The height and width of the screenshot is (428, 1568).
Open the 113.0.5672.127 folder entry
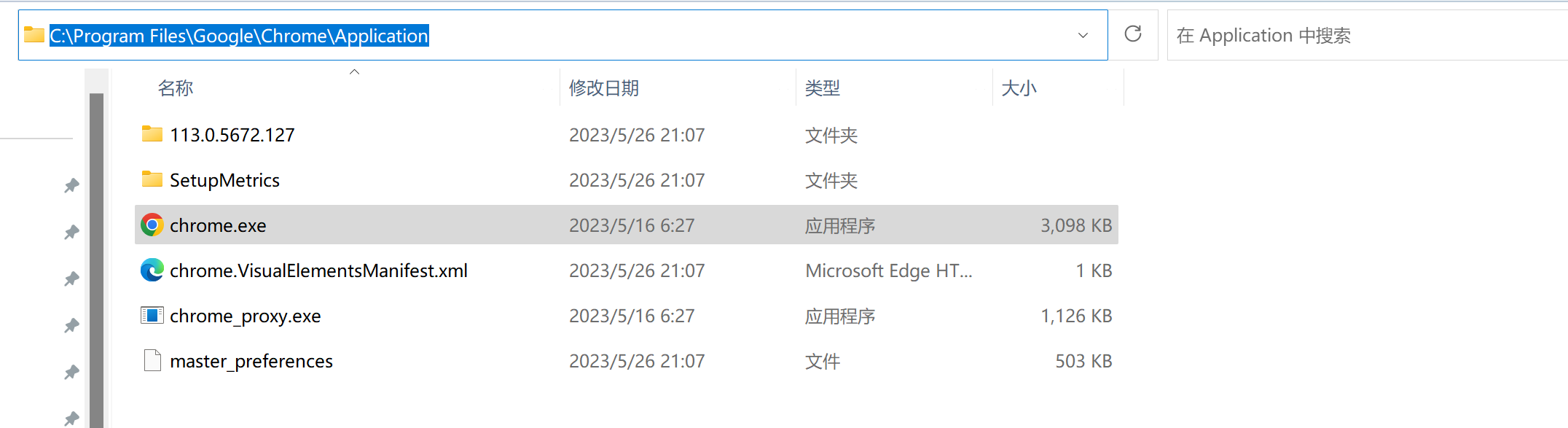(232, 134)
